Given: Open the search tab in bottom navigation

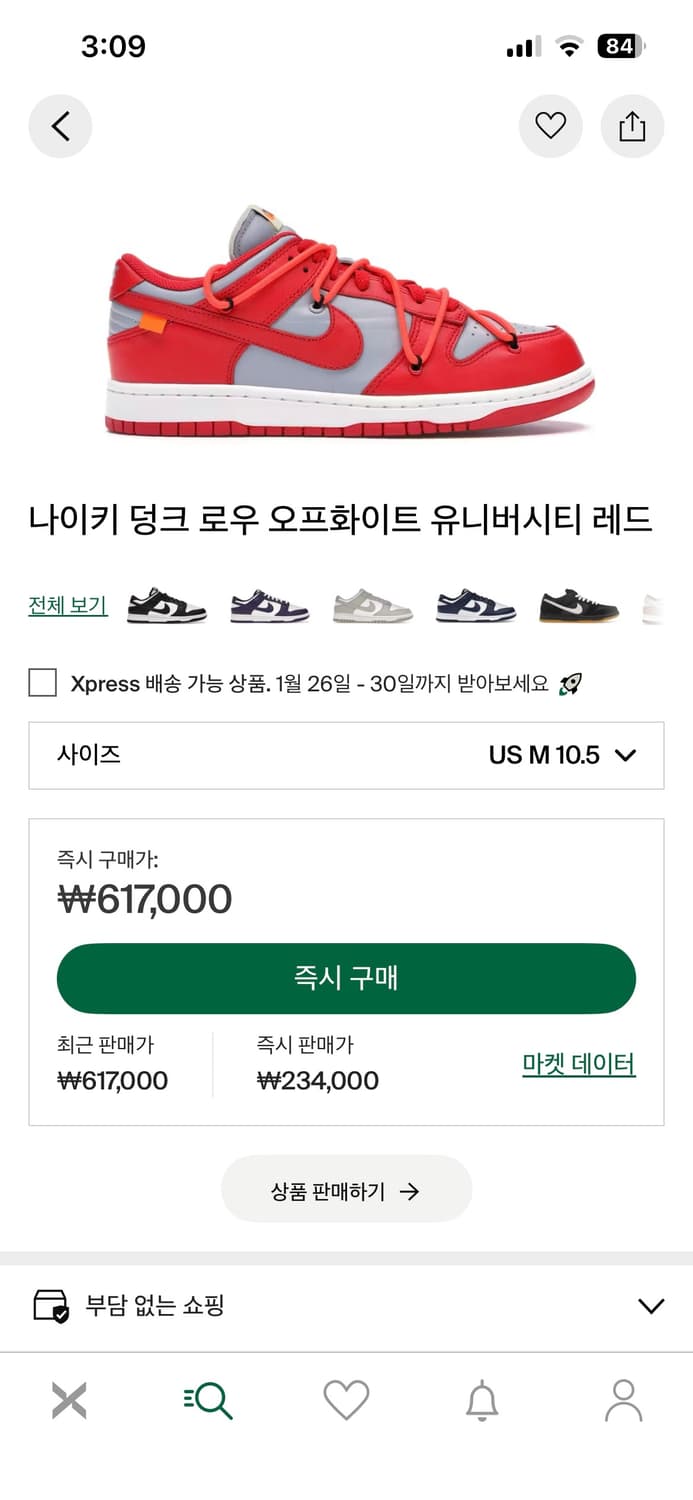Looking at the screenshot, I should pyautogui.click(x=208, y=1400).
